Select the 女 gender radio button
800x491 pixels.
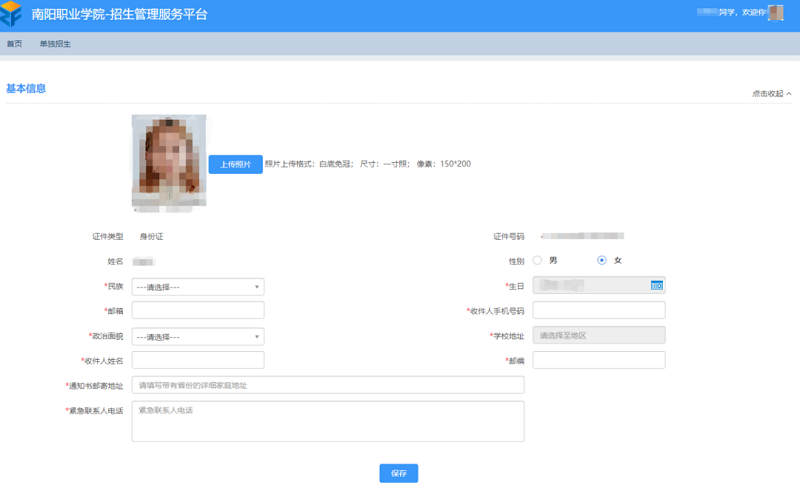602,261
